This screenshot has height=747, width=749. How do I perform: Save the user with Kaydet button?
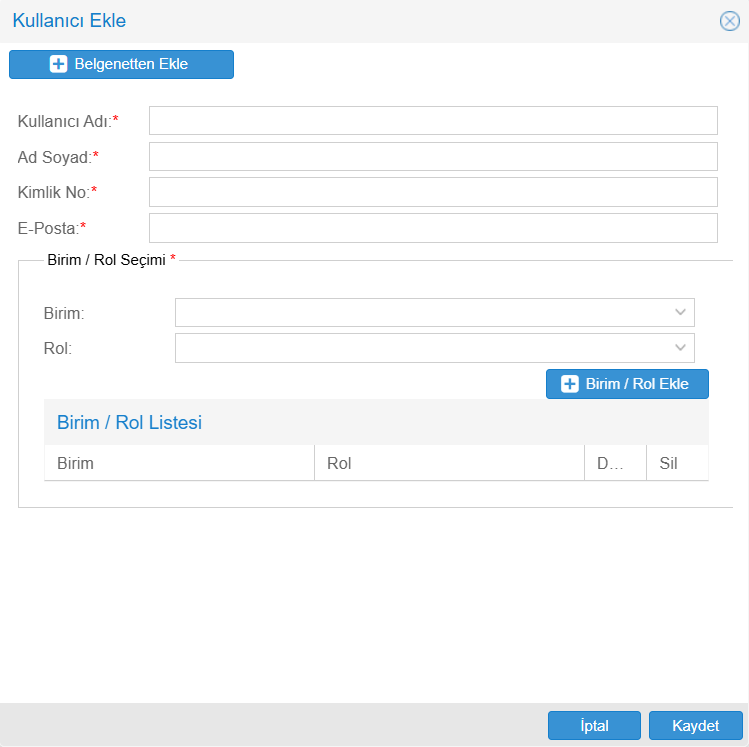point(695,726)
